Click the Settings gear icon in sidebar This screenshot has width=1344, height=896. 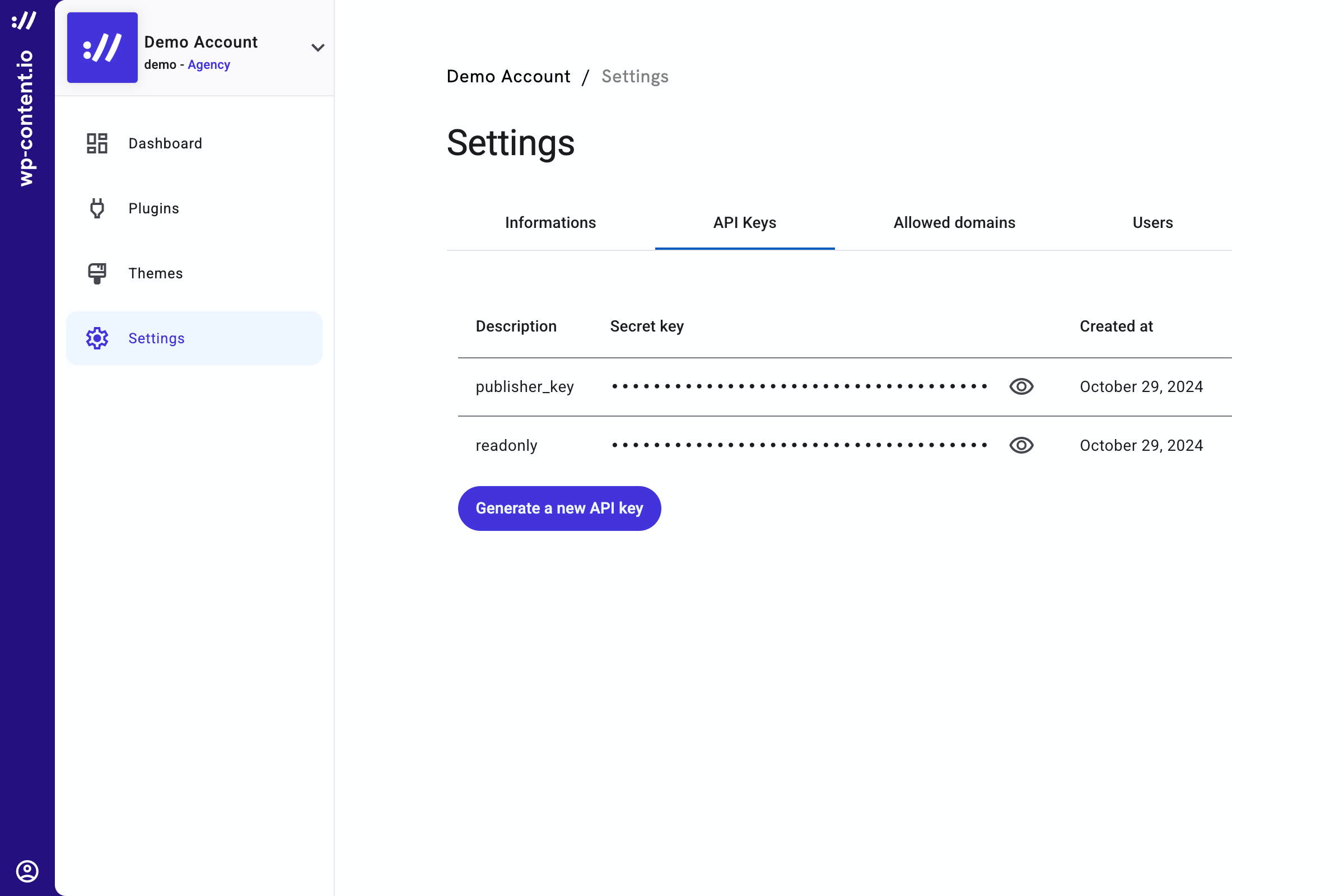pos(97,338)
